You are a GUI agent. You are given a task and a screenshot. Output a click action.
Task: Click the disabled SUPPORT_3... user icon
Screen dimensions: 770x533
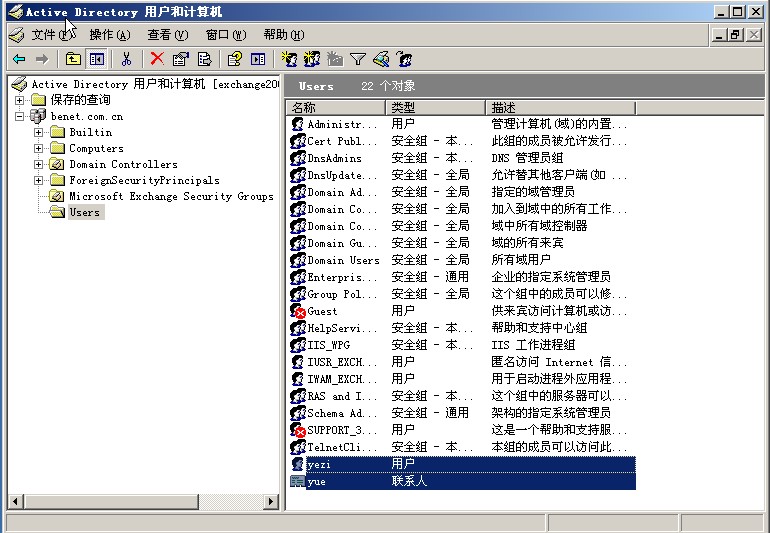click(x=298, y=430)
